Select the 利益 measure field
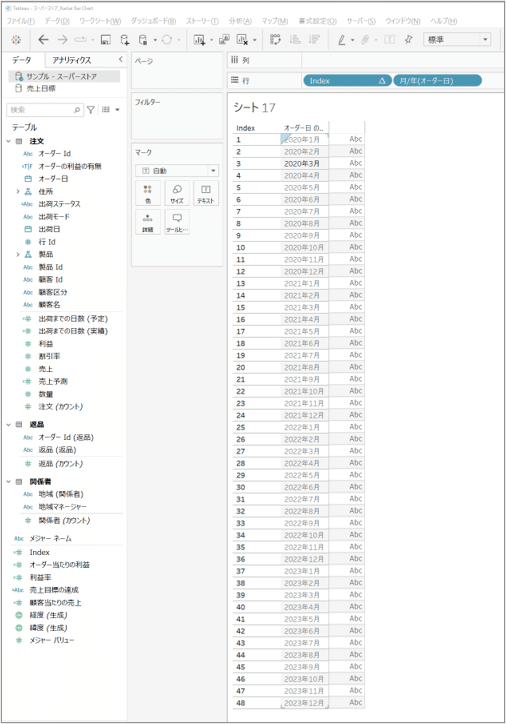The image size is (506, 724). 46,344
